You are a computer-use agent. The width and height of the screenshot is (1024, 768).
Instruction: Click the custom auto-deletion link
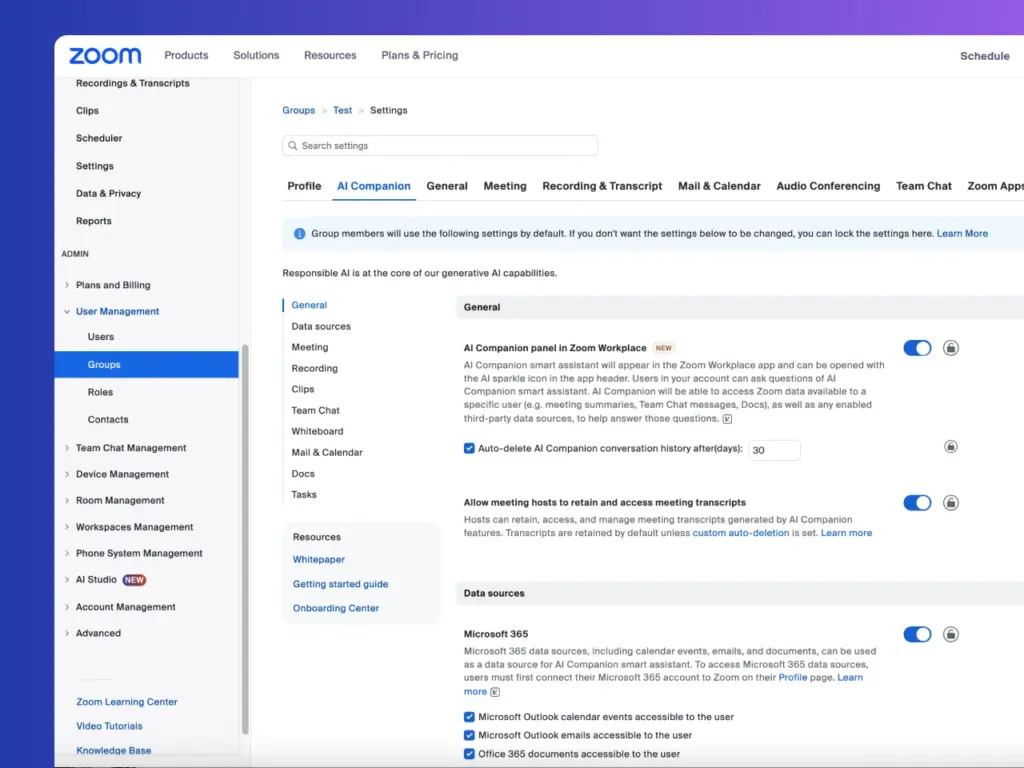pos(741,533)
